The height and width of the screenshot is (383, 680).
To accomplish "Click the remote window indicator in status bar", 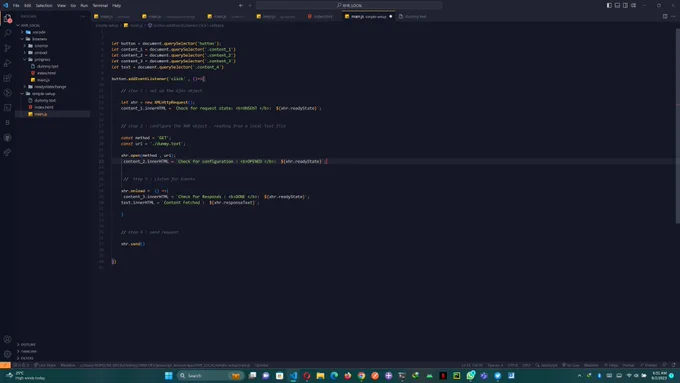I will [x=5, y=365].
